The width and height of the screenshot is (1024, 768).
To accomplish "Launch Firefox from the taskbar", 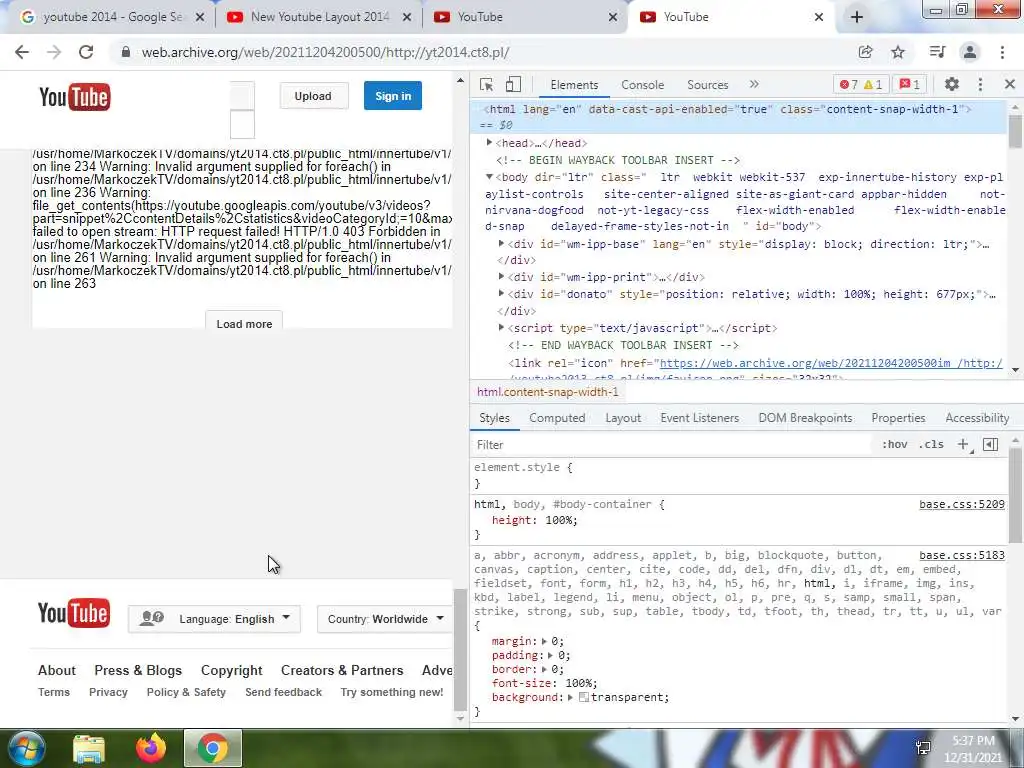I will tap(151, 748).
